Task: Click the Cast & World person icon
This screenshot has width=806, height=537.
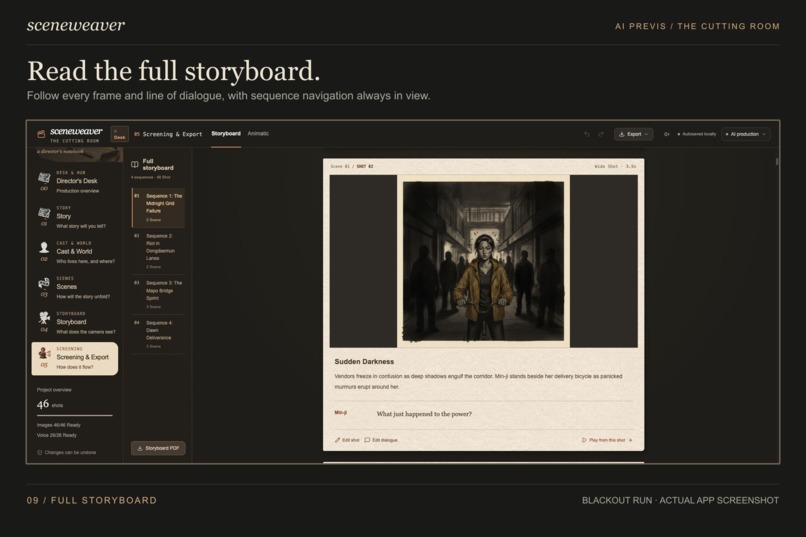Action: tap(44, 248)
